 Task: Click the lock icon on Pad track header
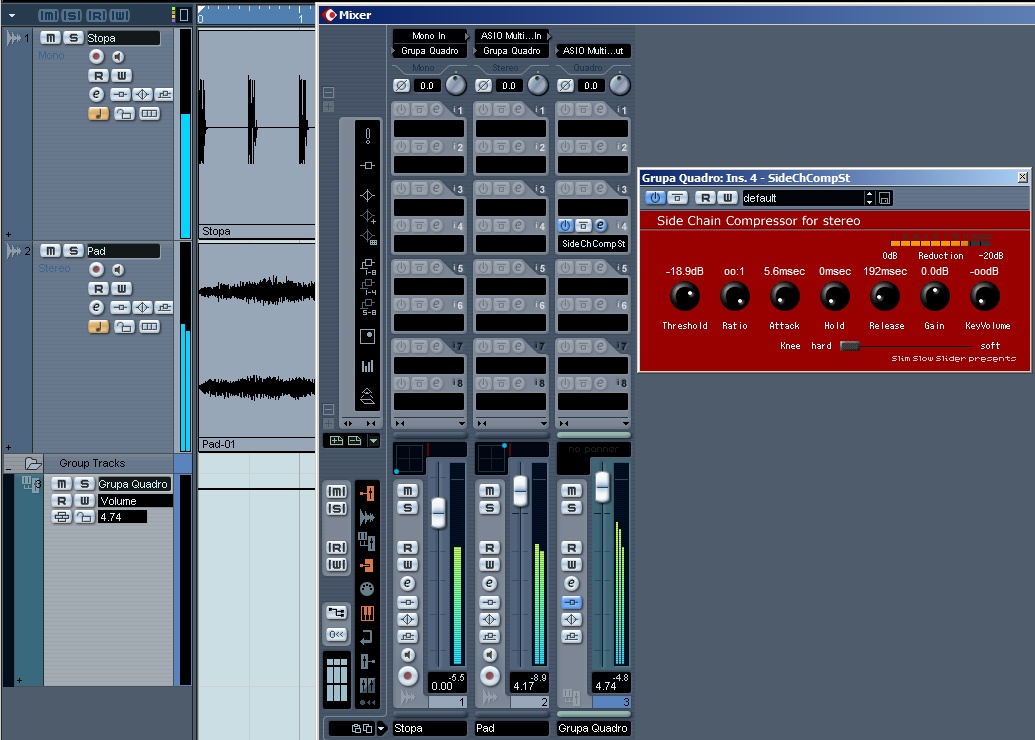tap(124, 326)
